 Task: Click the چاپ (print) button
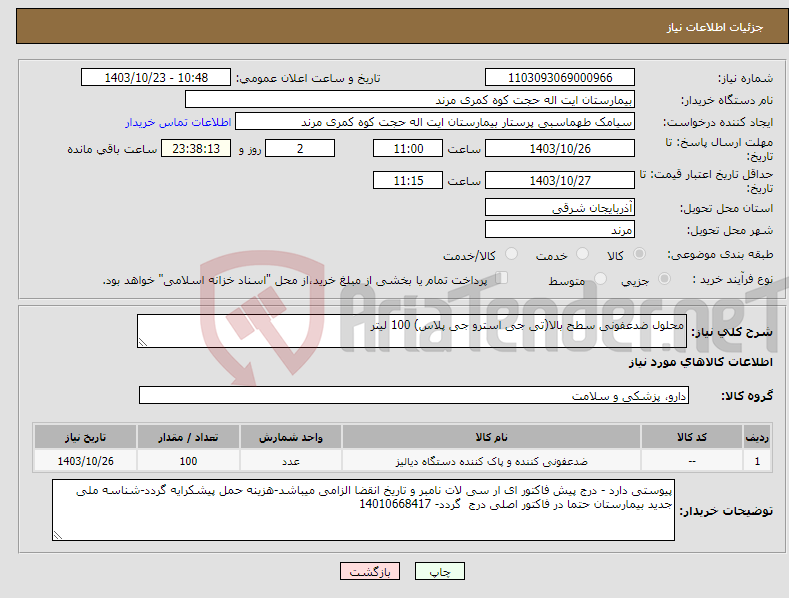439,571
